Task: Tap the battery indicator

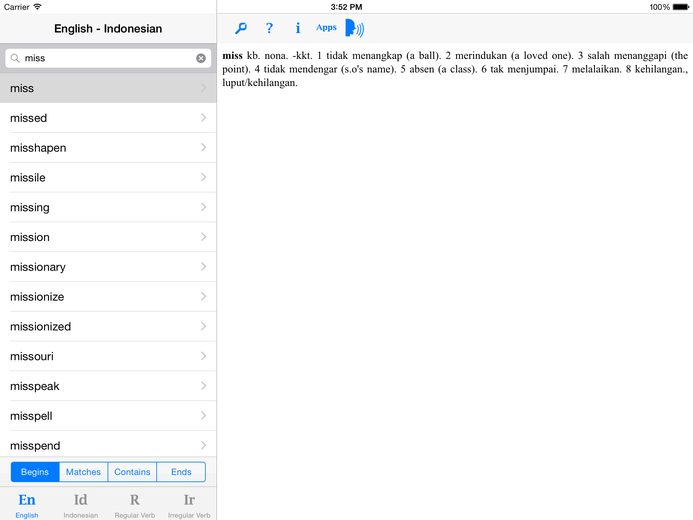Action: (x=681, y=7)
